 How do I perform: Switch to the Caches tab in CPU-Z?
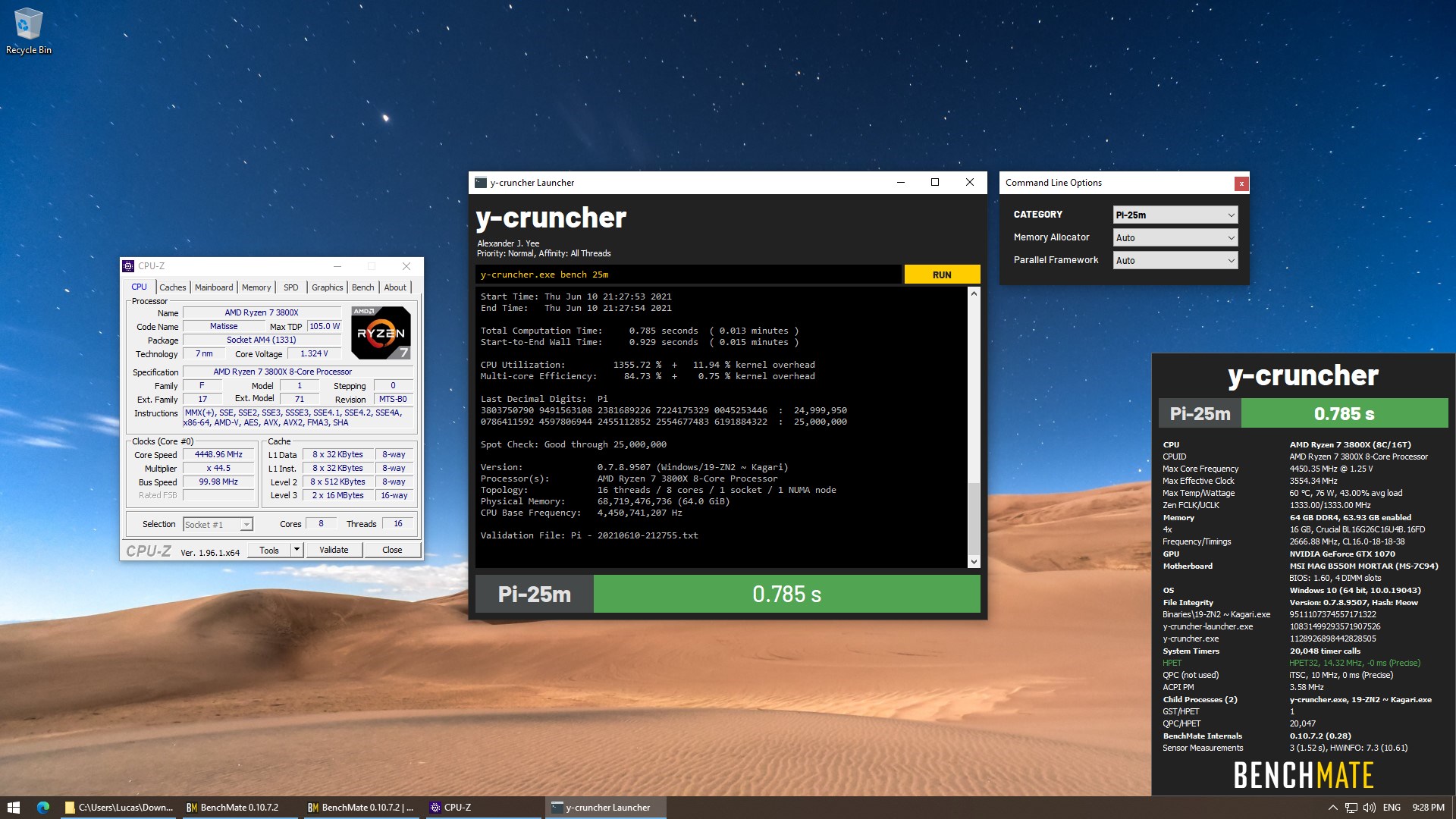point(173,287)
